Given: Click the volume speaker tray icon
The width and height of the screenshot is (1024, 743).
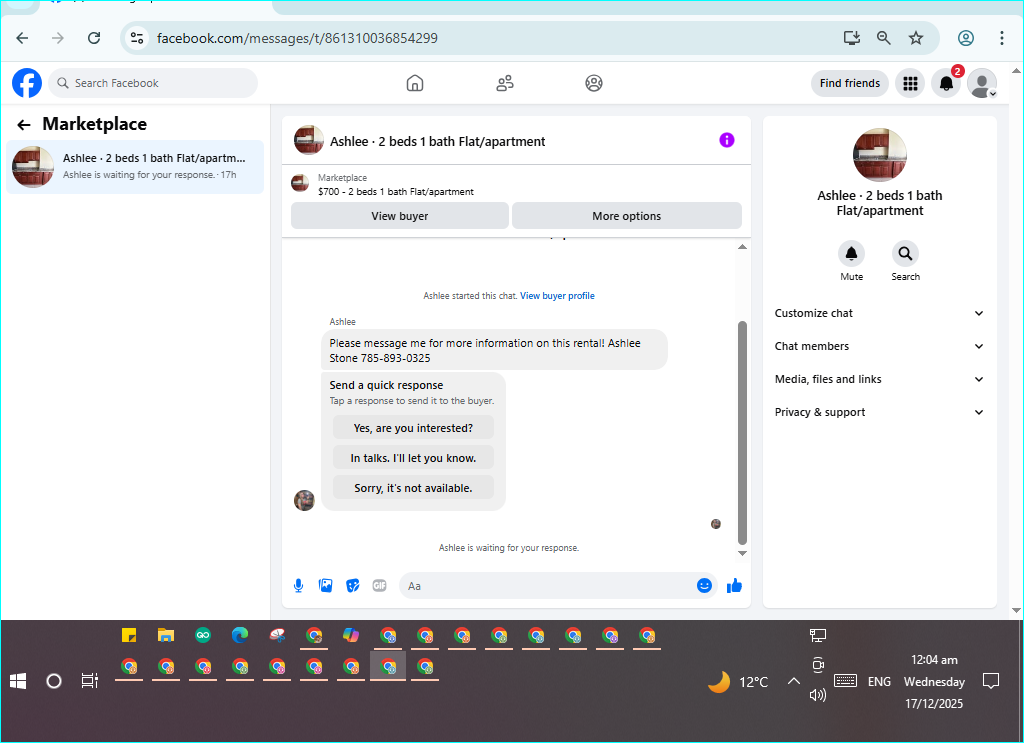Looking at the screenshot, I should coord(817,695).
